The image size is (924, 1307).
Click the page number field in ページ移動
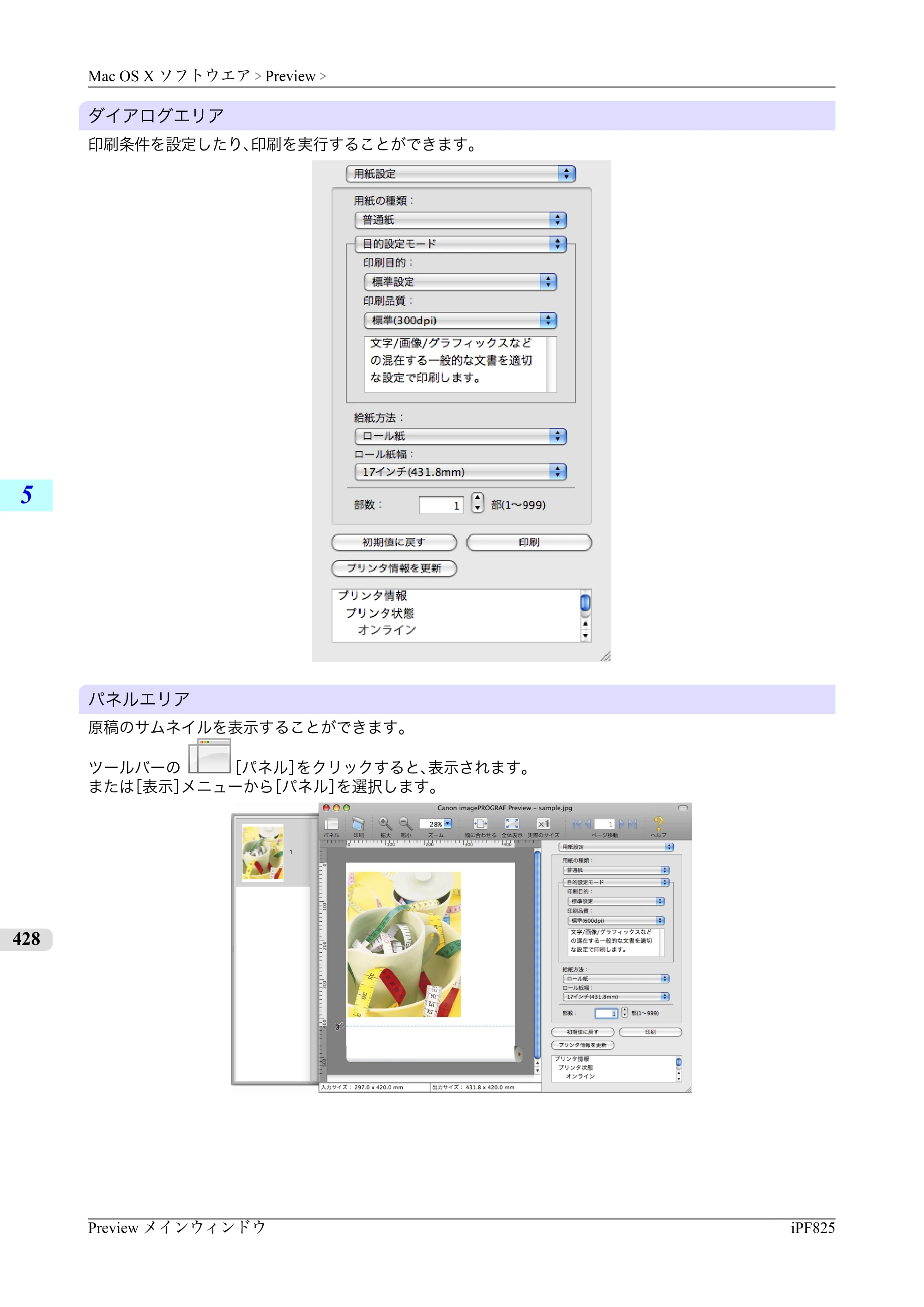pos(604,824)
